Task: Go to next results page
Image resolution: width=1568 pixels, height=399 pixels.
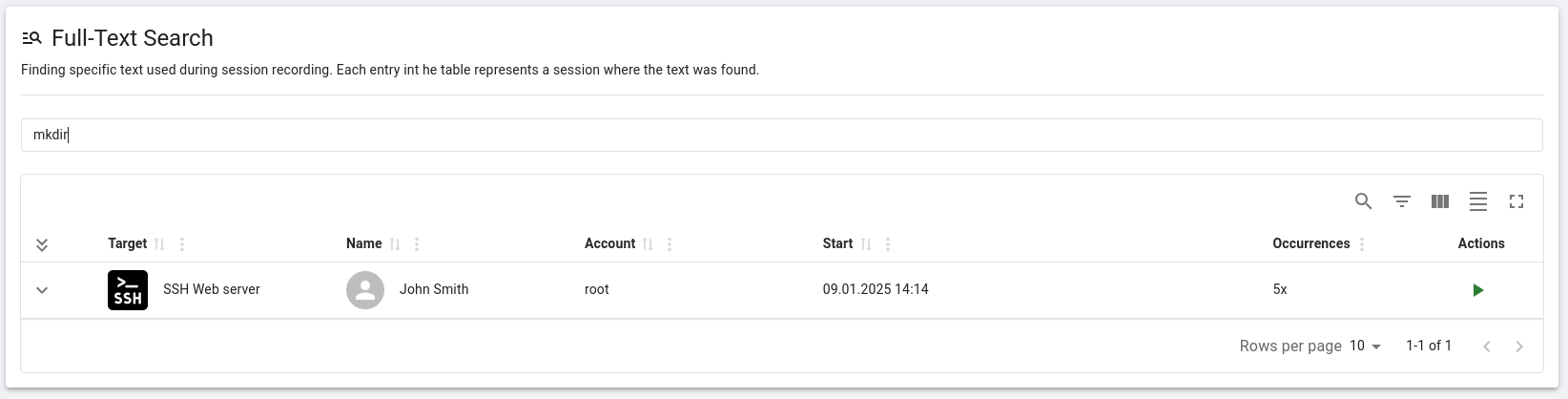Action: [1519, 346]
